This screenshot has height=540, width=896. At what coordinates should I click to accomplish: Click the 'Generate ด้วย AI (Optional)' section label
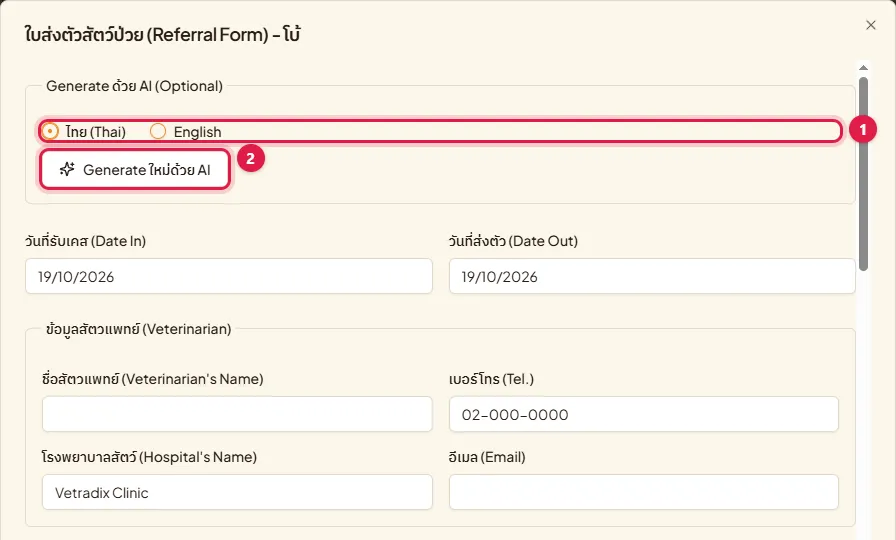tap(134, 86)
